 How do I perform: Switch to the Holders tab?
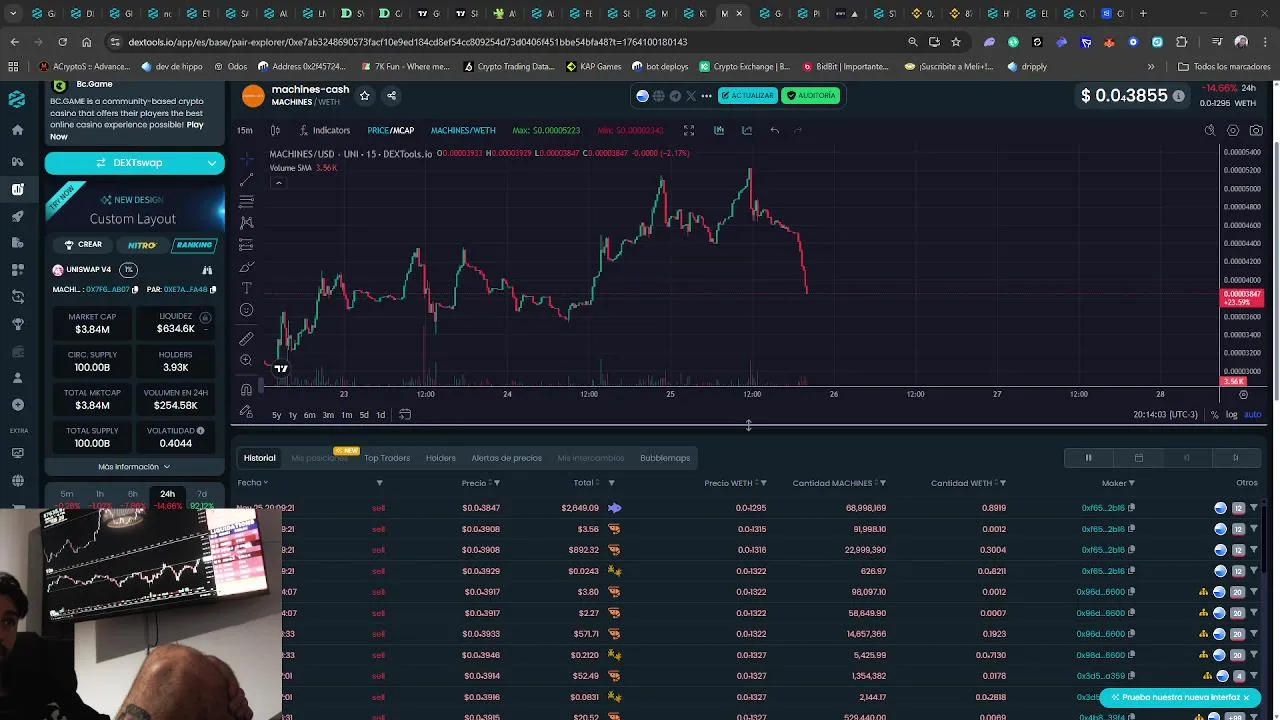[441, 458]
